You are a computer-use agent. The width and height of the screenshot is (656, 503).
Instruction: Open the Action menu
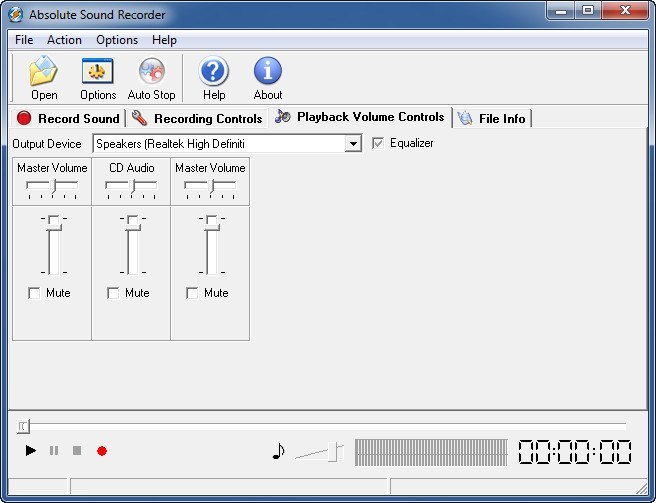point(64,40)
